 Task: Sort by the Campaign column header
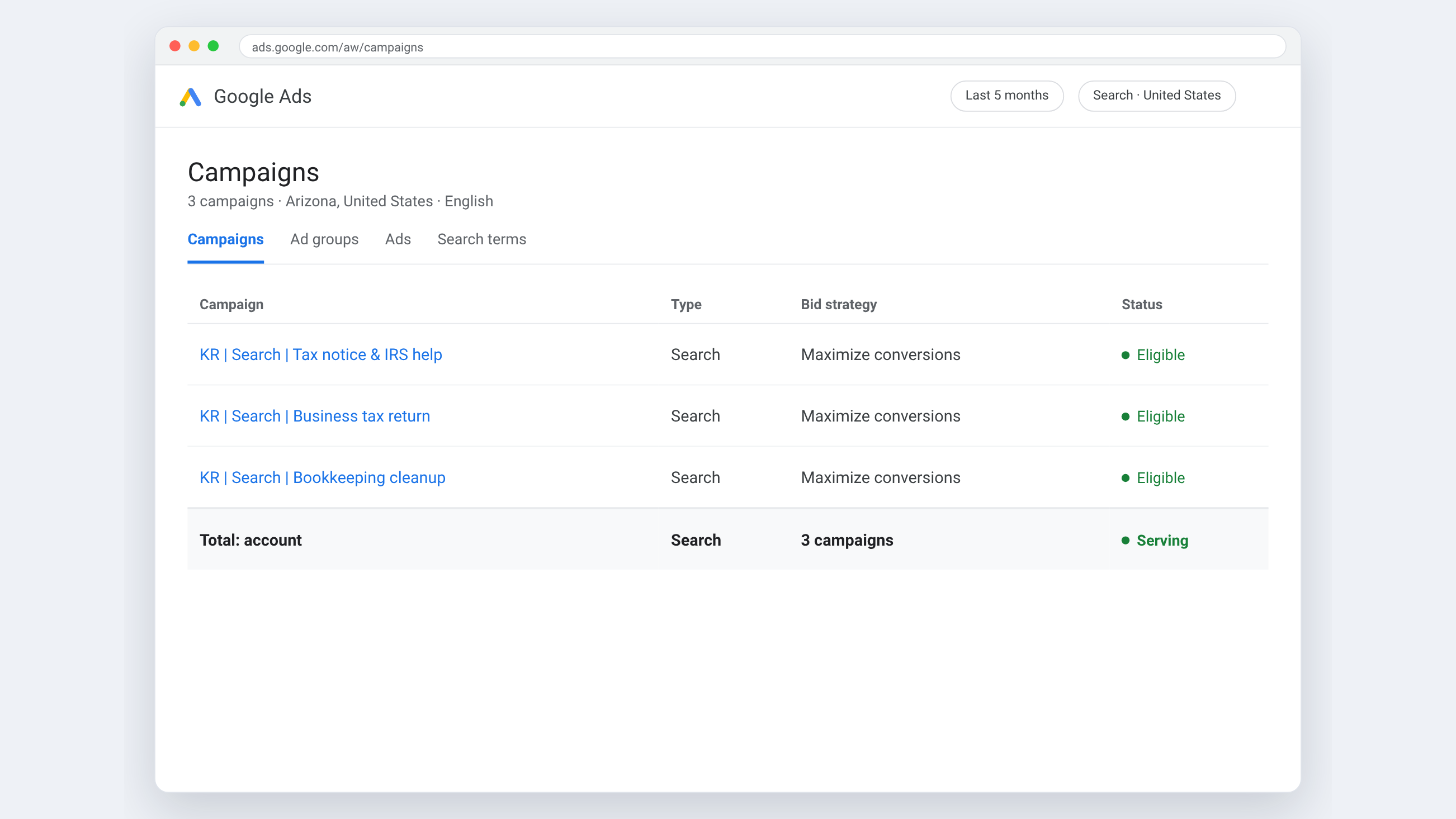pyautogui.click(x=231, y=304)
